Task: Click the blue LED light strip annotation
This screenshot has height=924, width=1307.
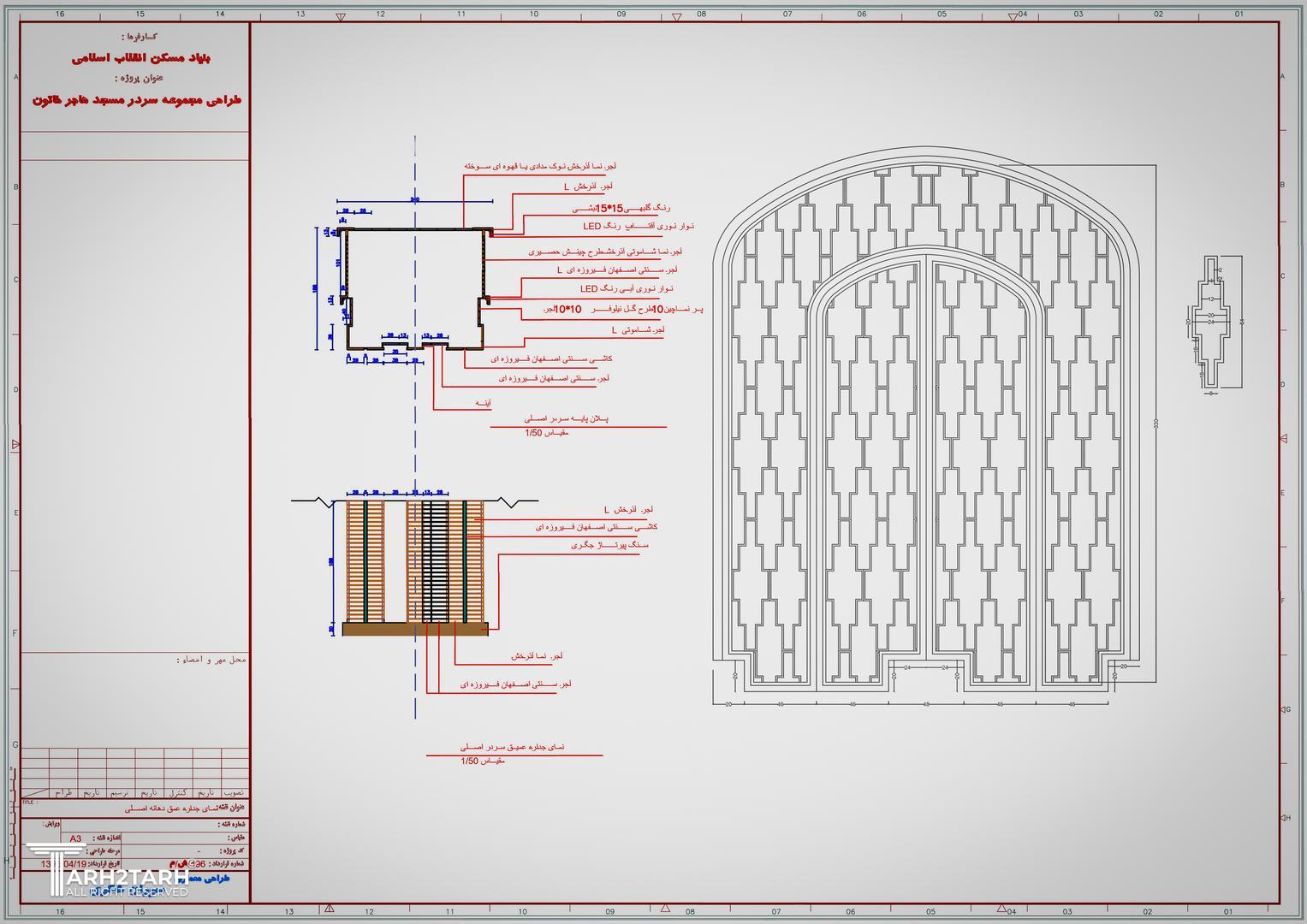Action: click(626, 289)
